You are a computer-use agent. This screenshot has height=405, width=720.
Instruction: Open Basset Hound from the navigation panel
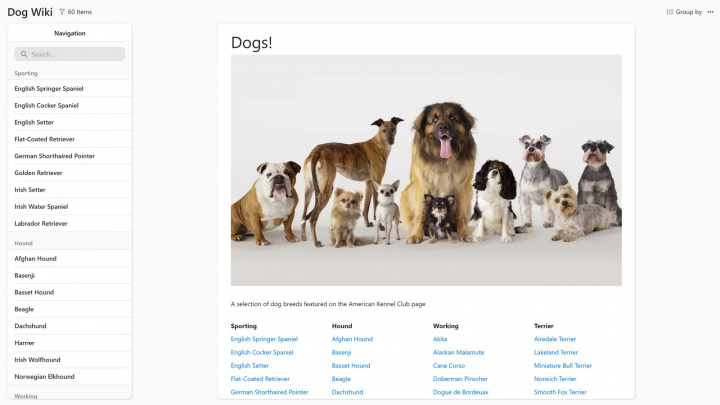tap(34, 292)
